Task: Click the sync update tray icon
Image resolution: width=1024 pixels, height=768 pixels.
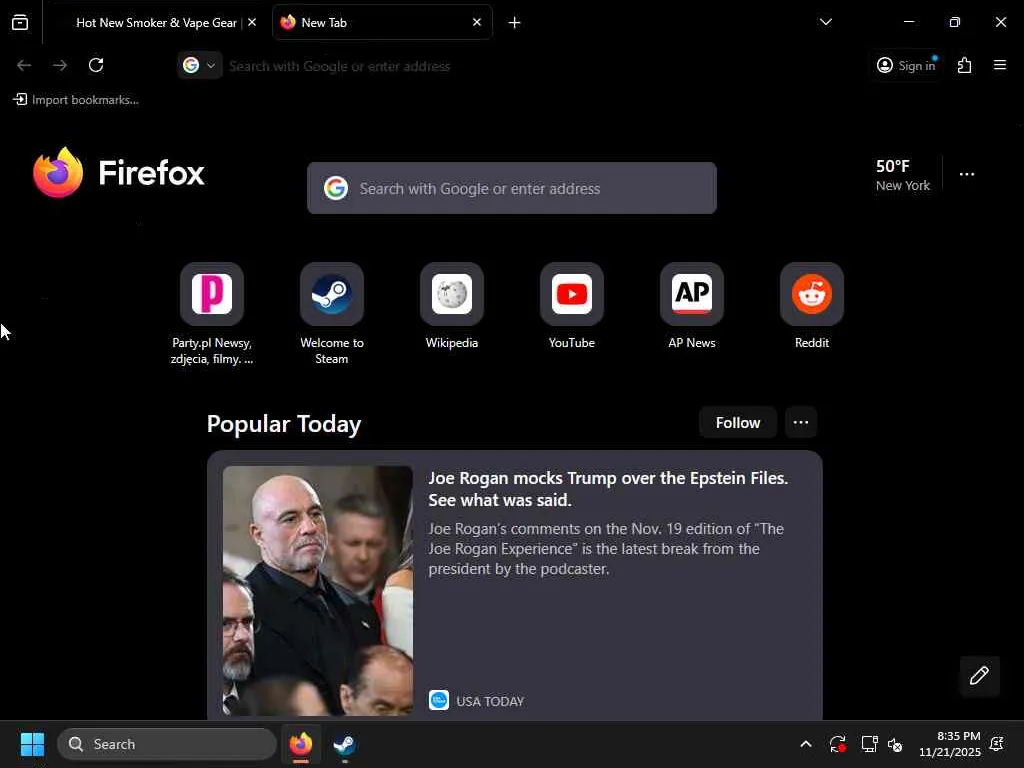Action: [838, 744]
